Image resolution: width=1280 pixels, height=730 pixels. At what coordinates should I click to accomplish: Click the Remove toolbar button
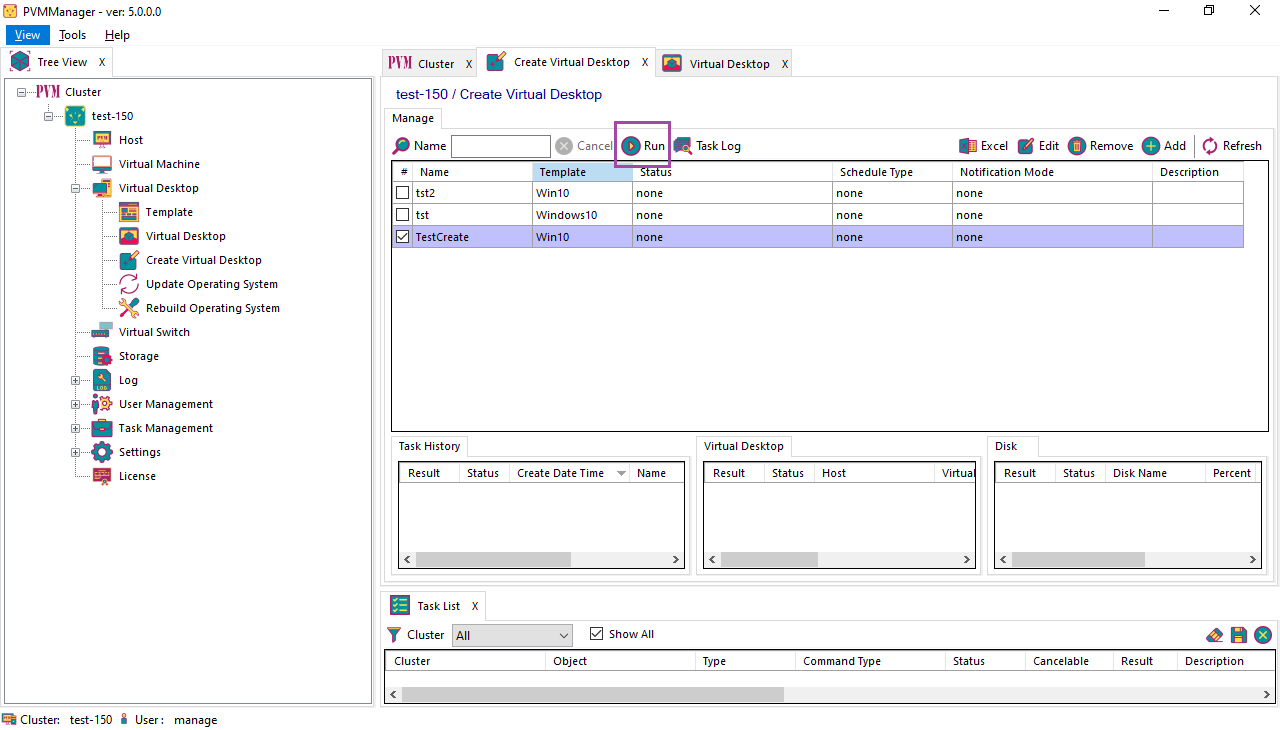[x=1100, y=146]
